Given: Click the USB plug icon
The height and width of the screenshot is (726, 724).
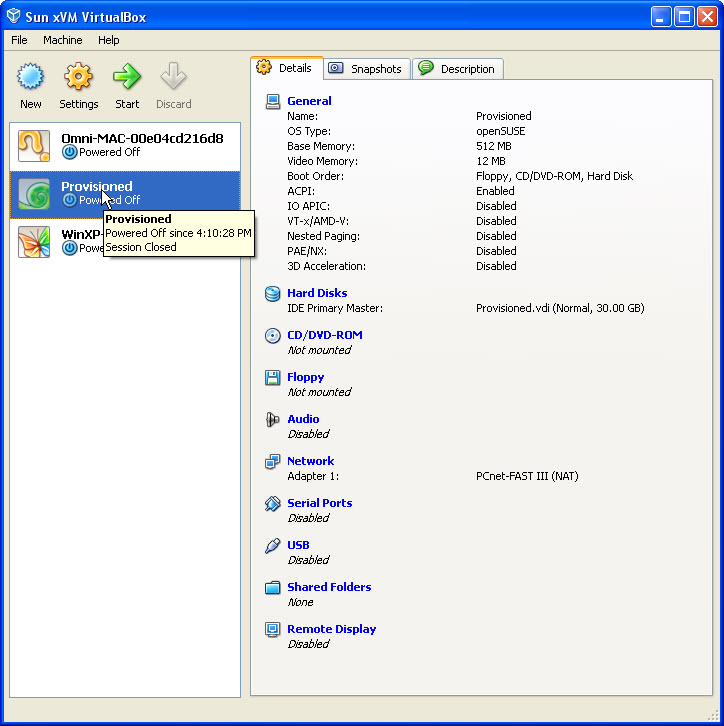Looking at the screenshot, I should [273, 546].
